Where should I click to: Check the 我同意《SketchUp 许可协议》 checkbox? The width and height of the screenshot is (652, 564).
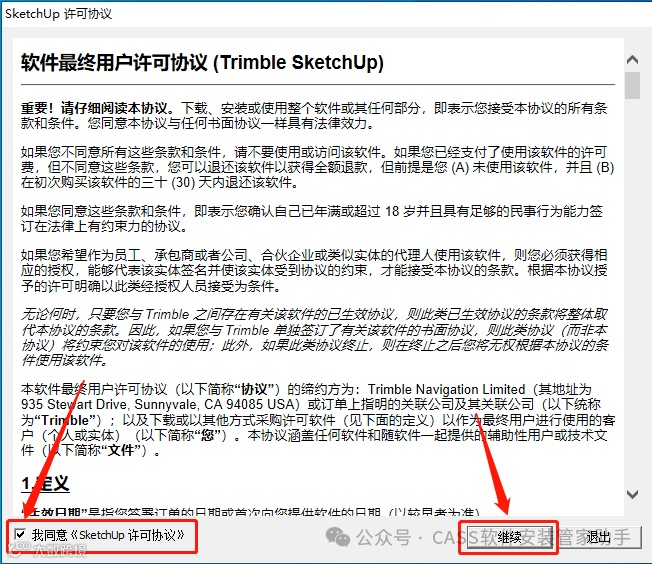pyautogui.click(x=20, y=534)
